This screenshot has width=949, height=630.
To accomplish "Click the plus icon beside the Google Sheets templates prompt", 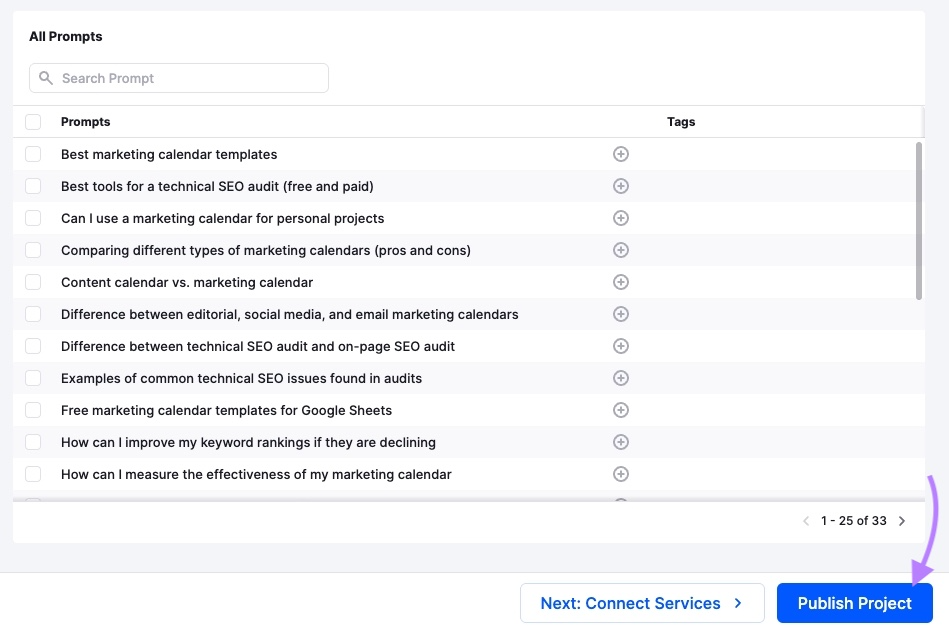I will coord(621,410).
